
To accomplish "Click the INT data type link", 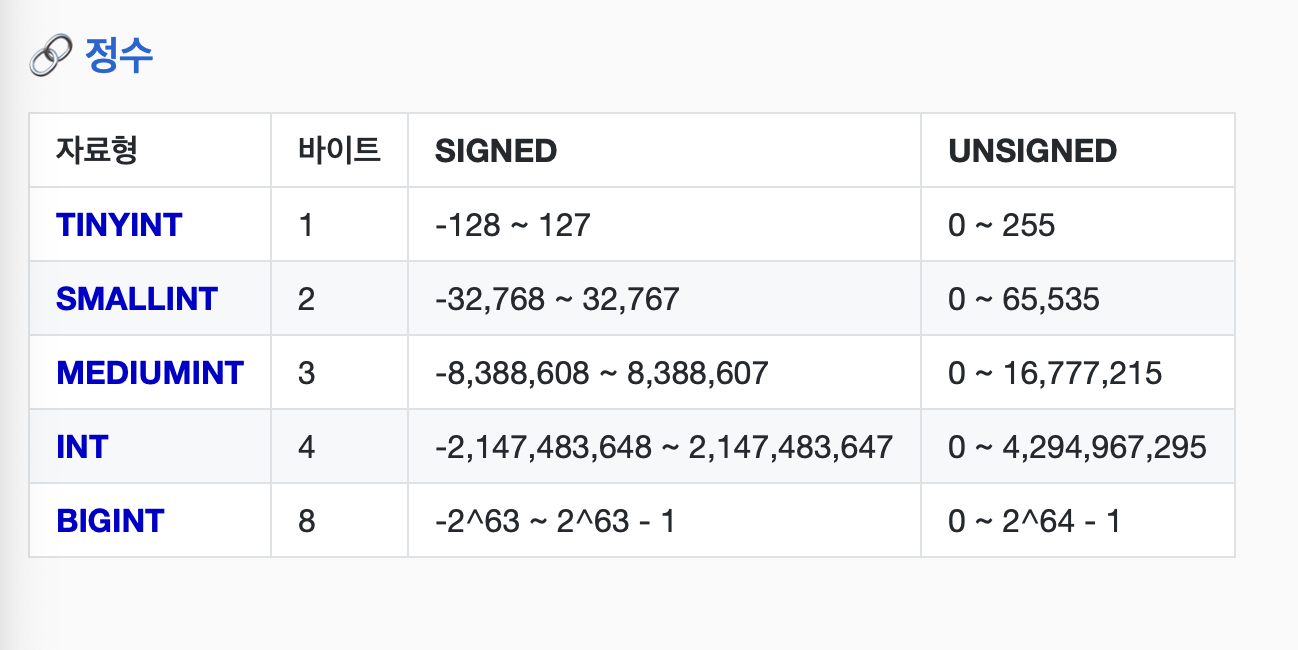I will (x=82, y=447).
